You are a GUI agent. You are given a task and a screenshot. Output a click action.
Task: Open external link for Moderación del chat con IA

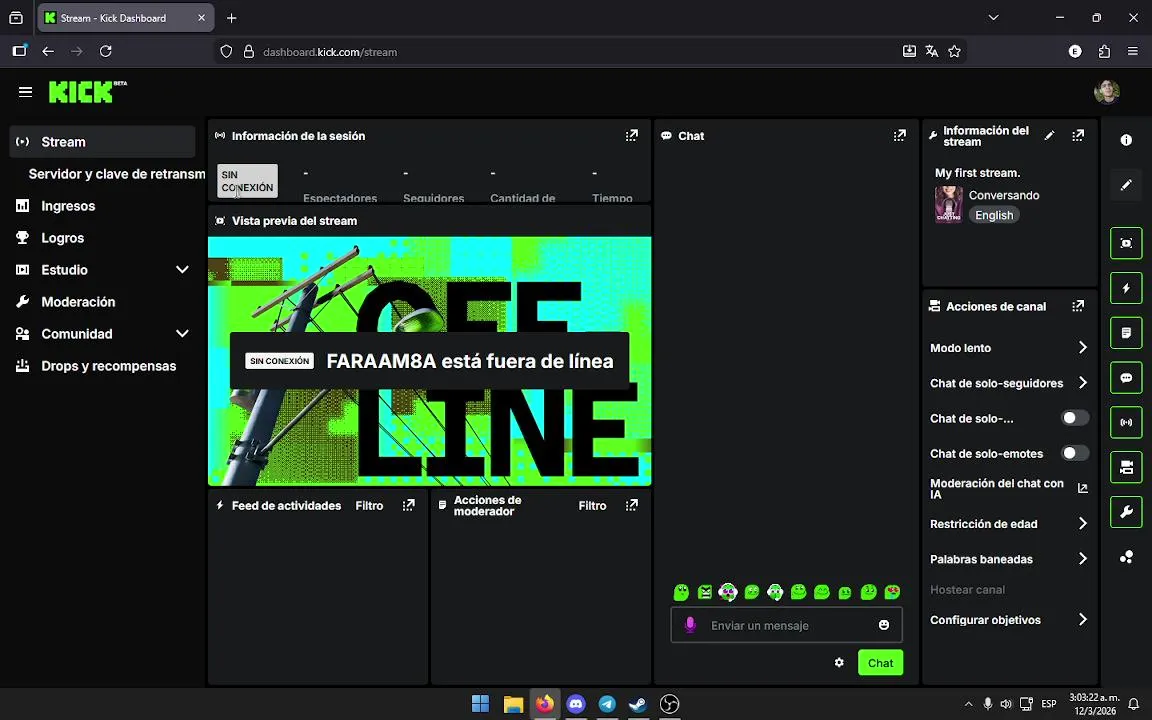[1082, 489]
